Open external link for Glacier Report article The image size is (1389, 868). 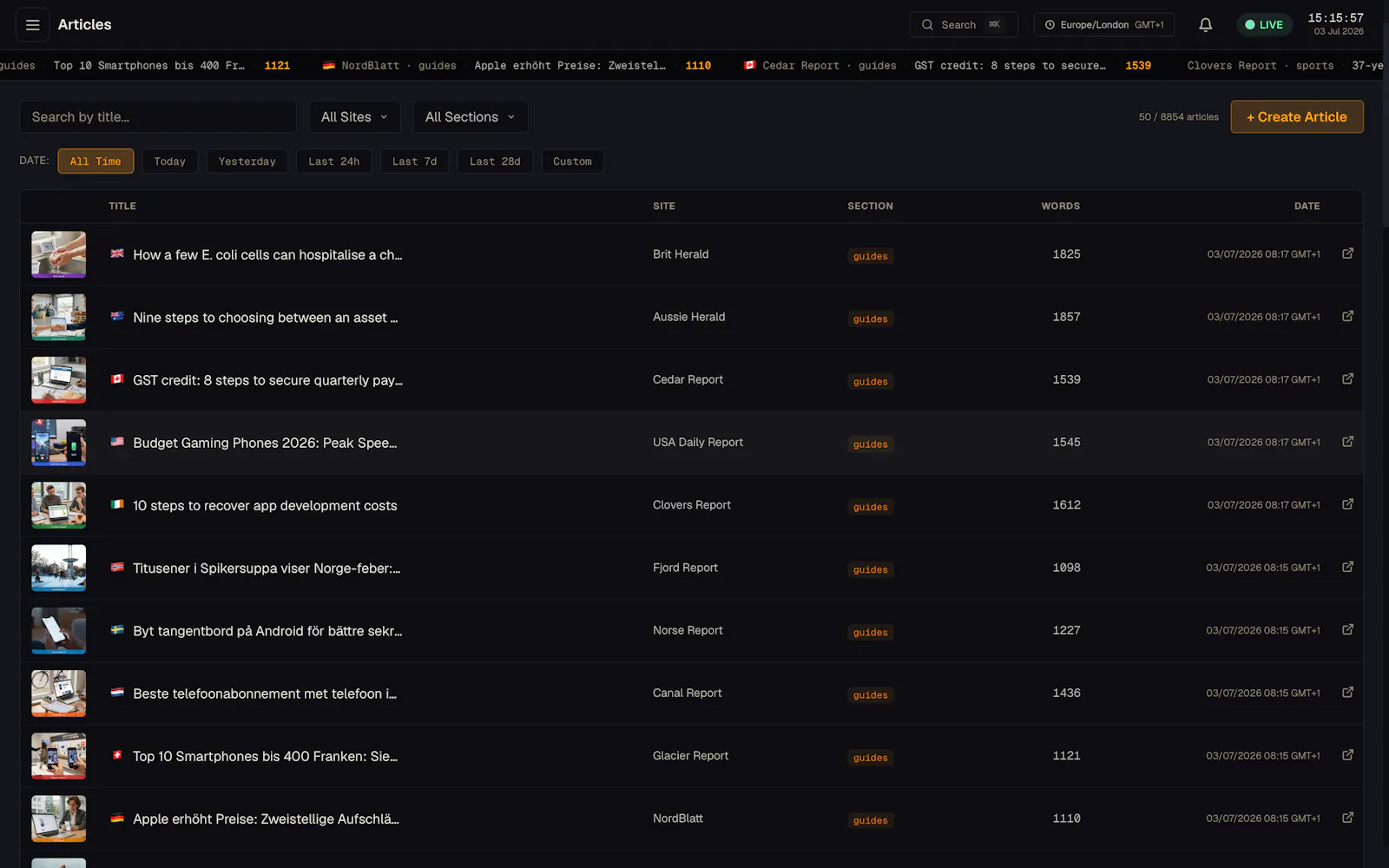(x=1347, y=755)
